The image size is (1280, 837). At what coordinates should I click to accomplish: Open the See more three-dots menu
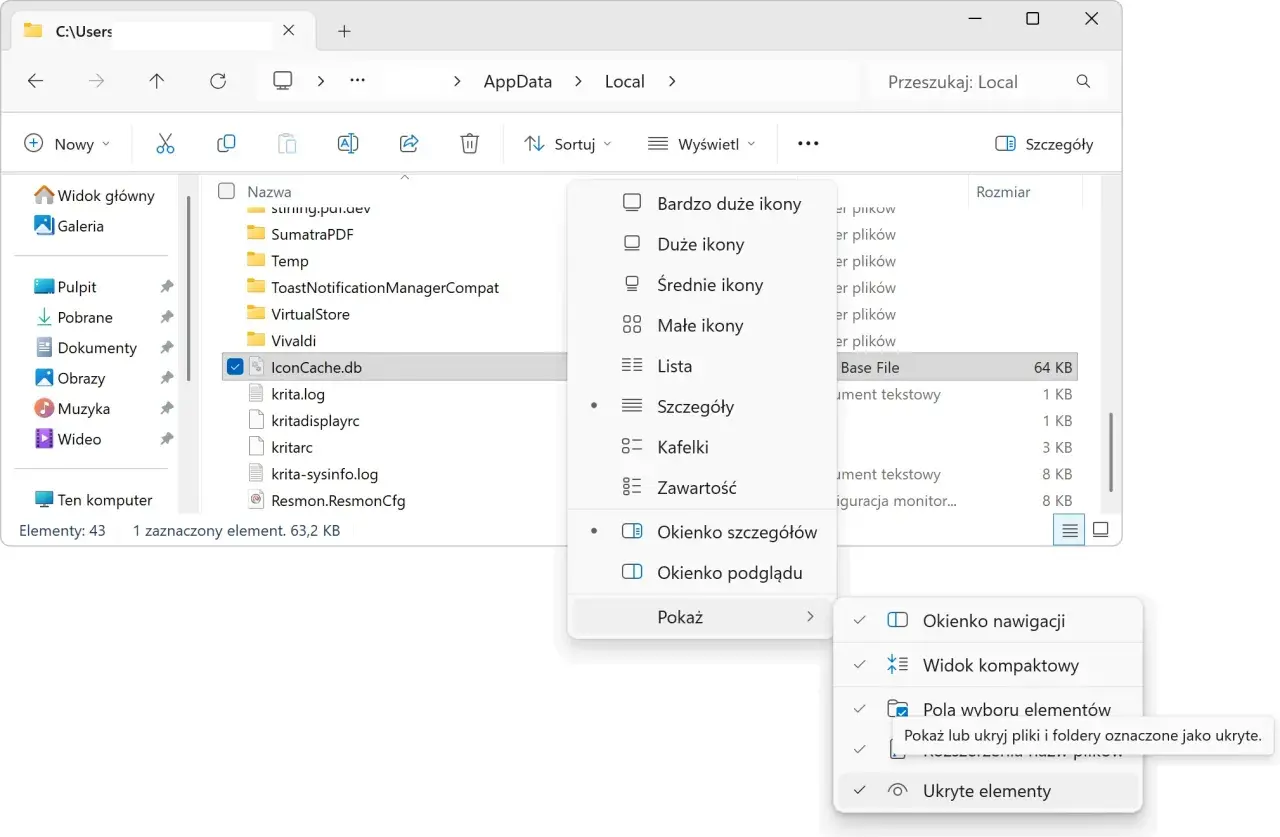[x=808, y=144]
